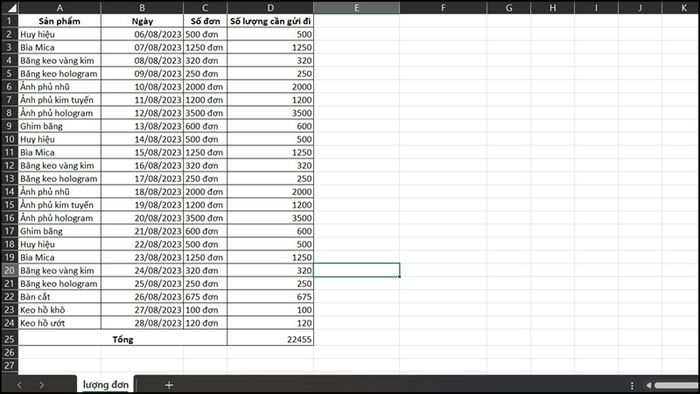The image size is (700, 394).
Task: Select column G header
Action: 508,8
